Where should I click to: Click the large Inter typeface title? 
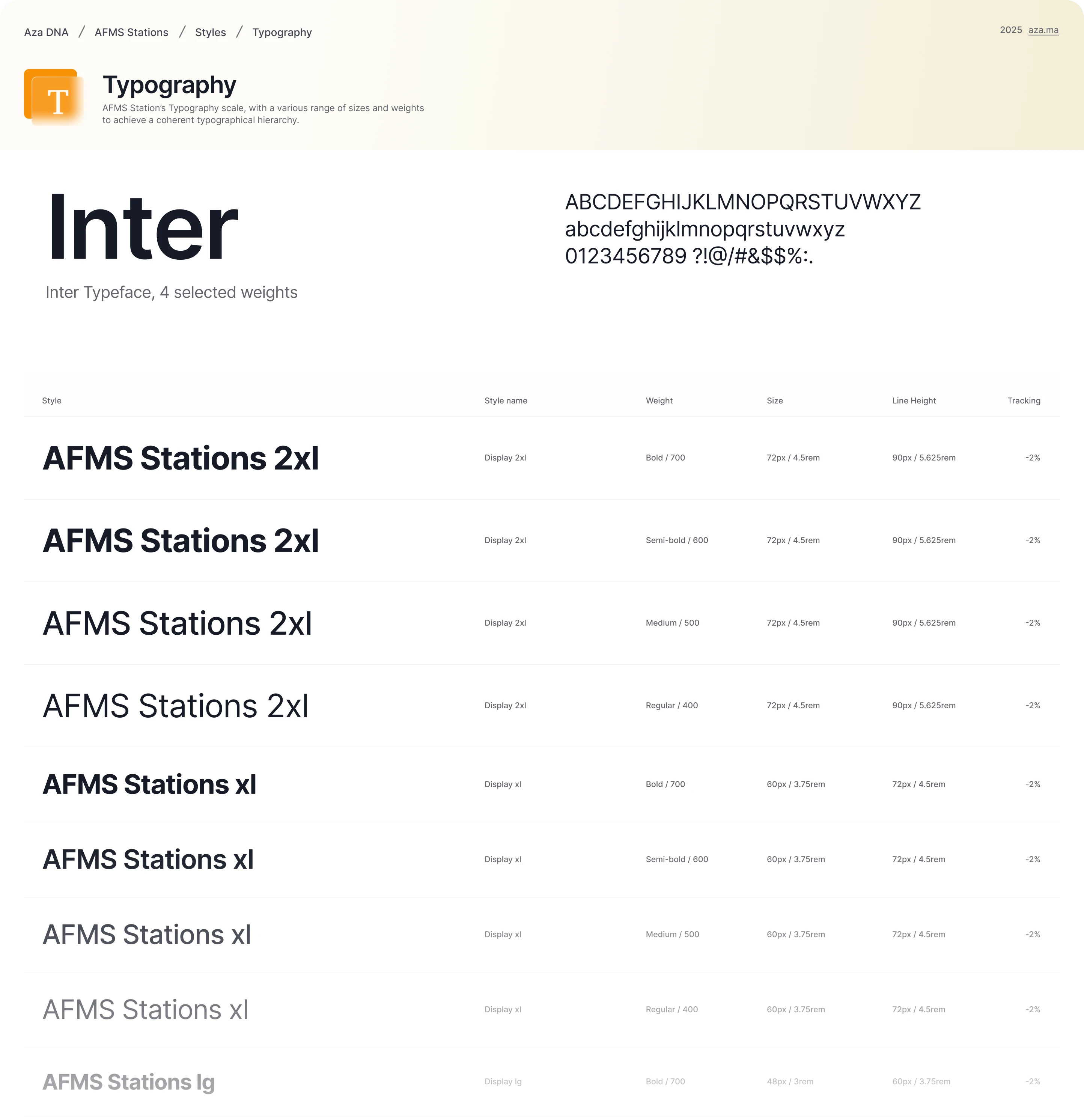(x=142, y=228)
